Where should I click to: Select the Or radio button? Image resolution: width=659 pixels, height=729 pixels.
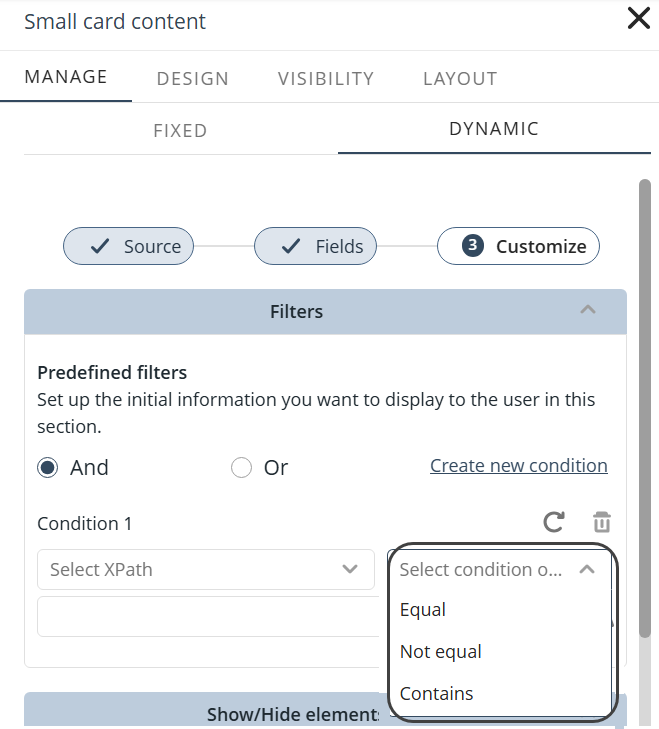tap(241, 468)
